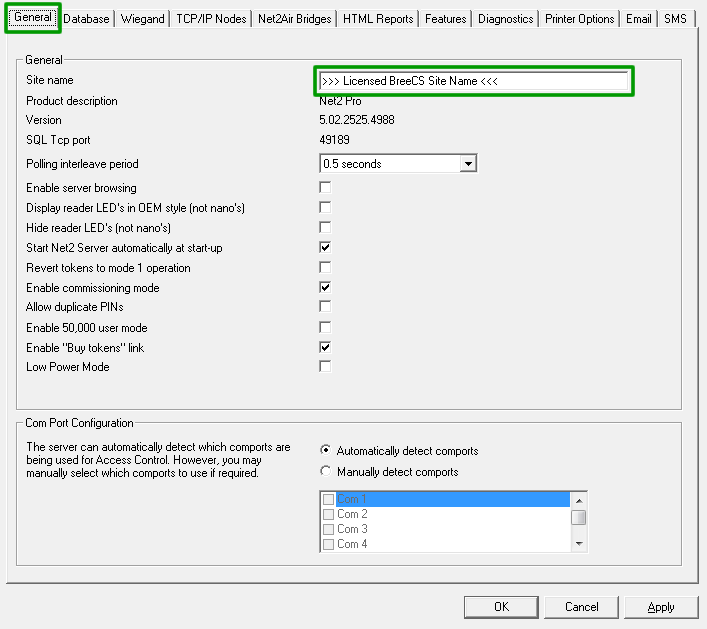This screenshot has width=707, height=629.
Task: Switch to the Database tab
Action: (86, 19)
